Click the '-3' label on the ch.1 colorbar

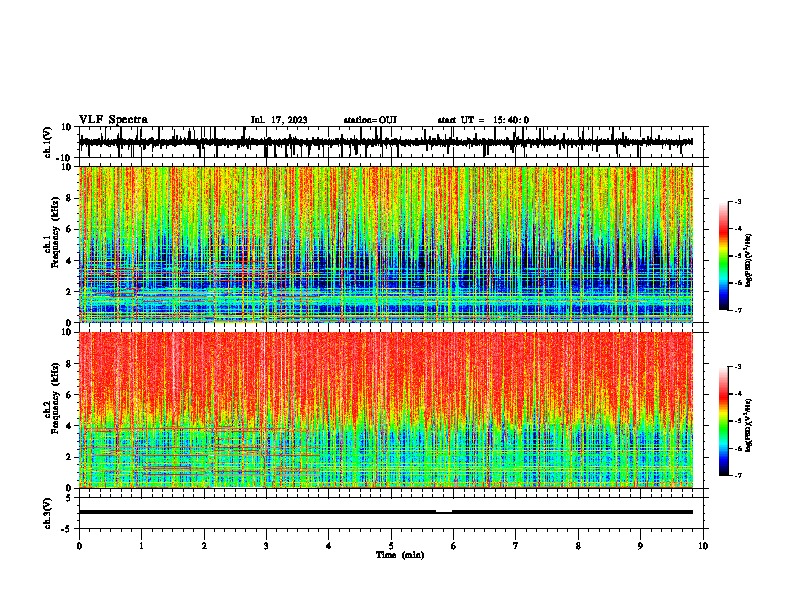point(737,202)
